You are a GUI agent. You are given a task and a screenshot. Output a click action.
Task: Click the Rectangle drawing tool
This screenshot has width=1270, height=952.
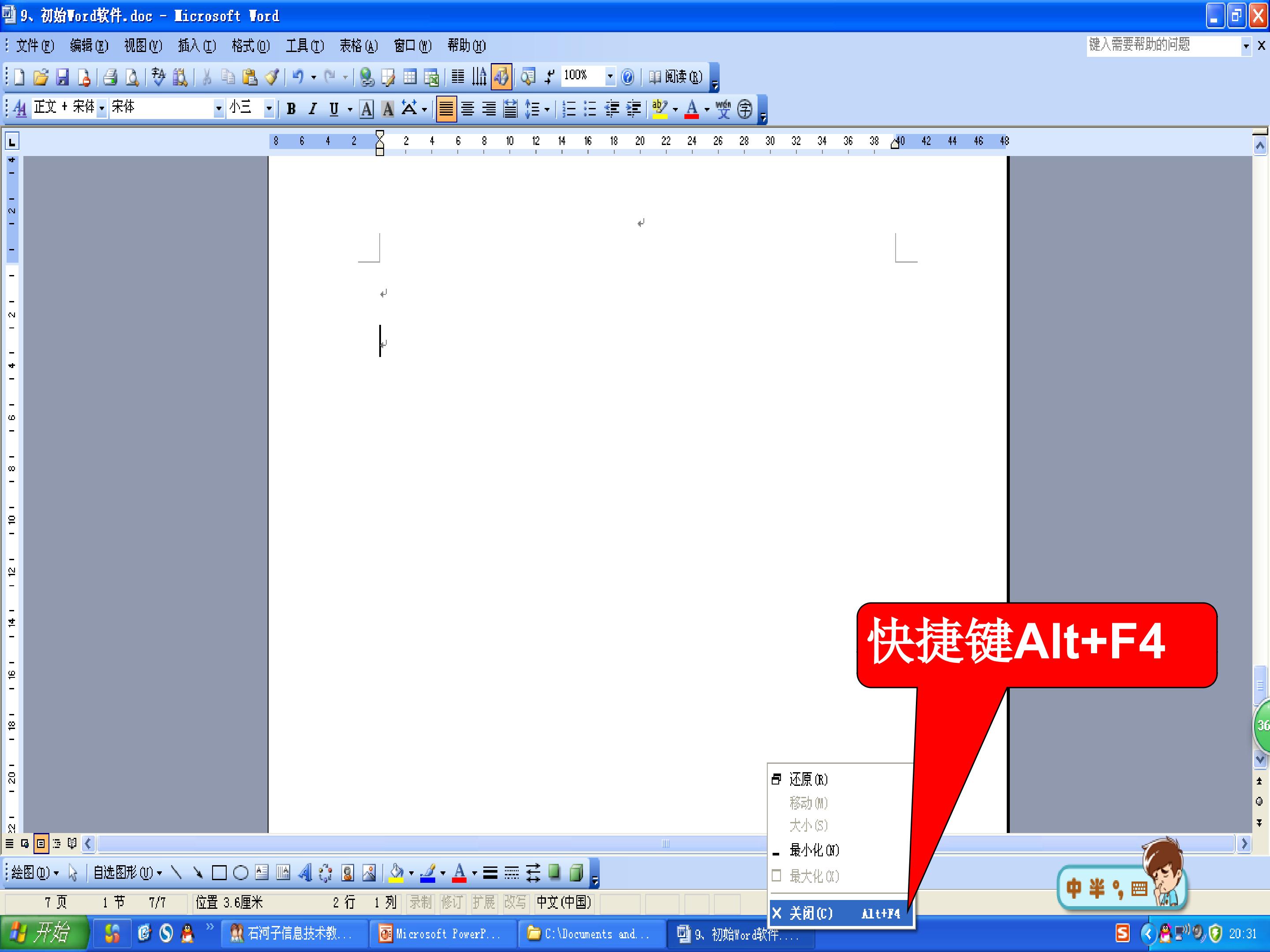point(219,873)
